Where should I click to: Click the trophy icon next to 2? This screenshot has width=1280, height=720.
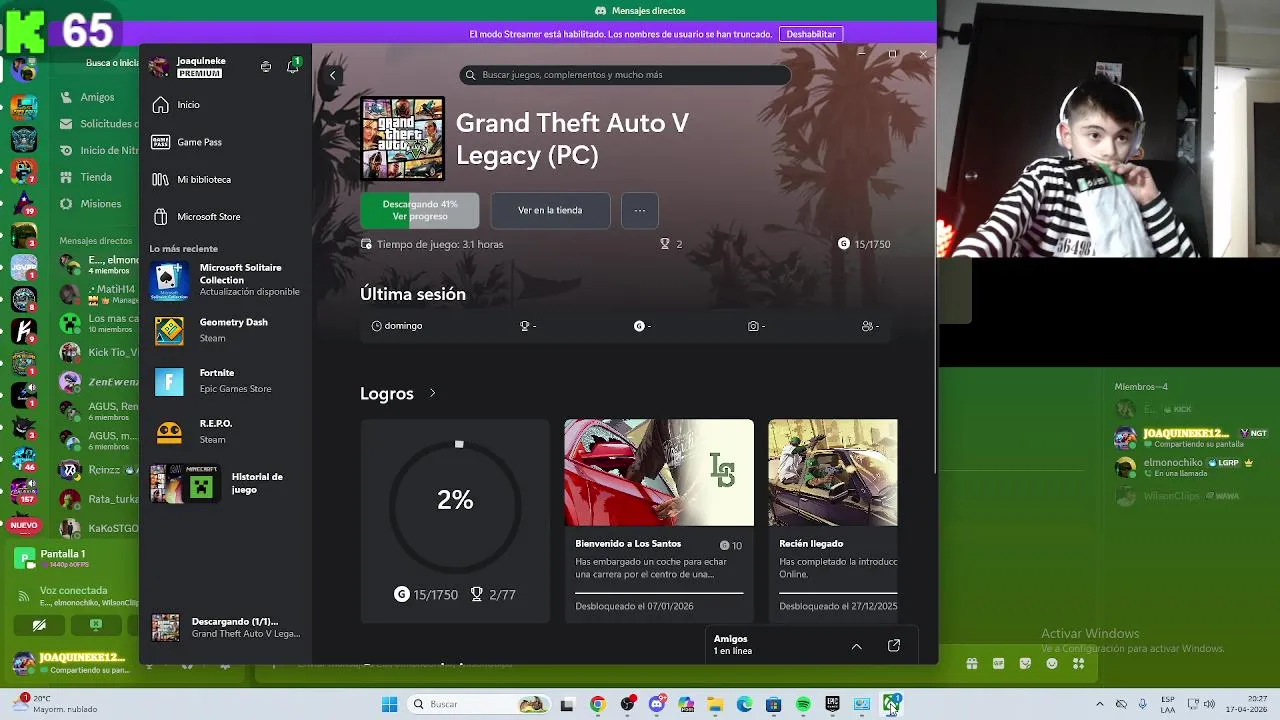pyautogui.click(x=665, y=244)
